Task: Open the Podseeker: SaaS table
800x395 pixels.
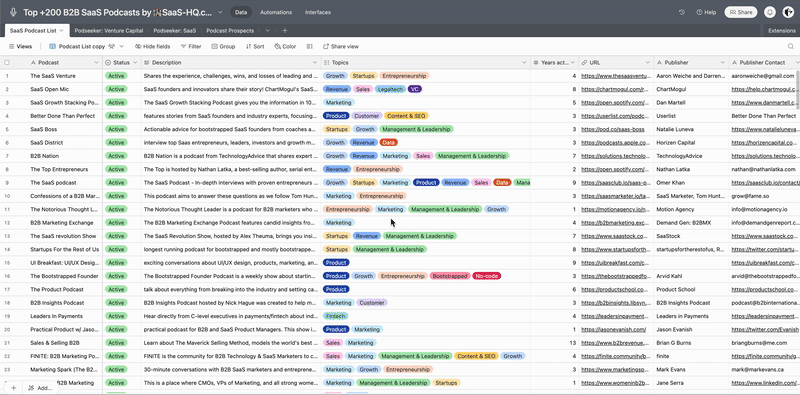Action: coord(174,31)
